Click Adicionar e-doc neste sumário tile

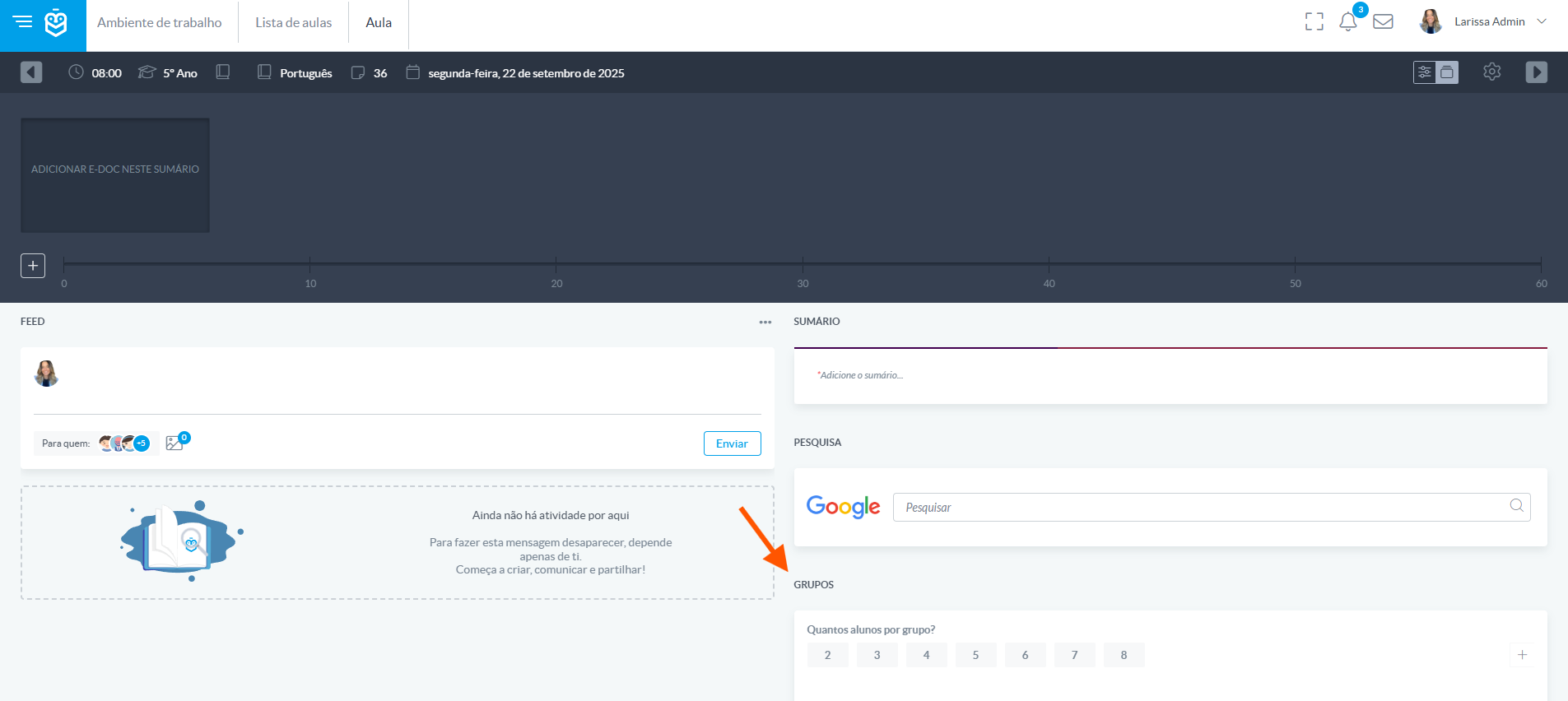point(115,175)
